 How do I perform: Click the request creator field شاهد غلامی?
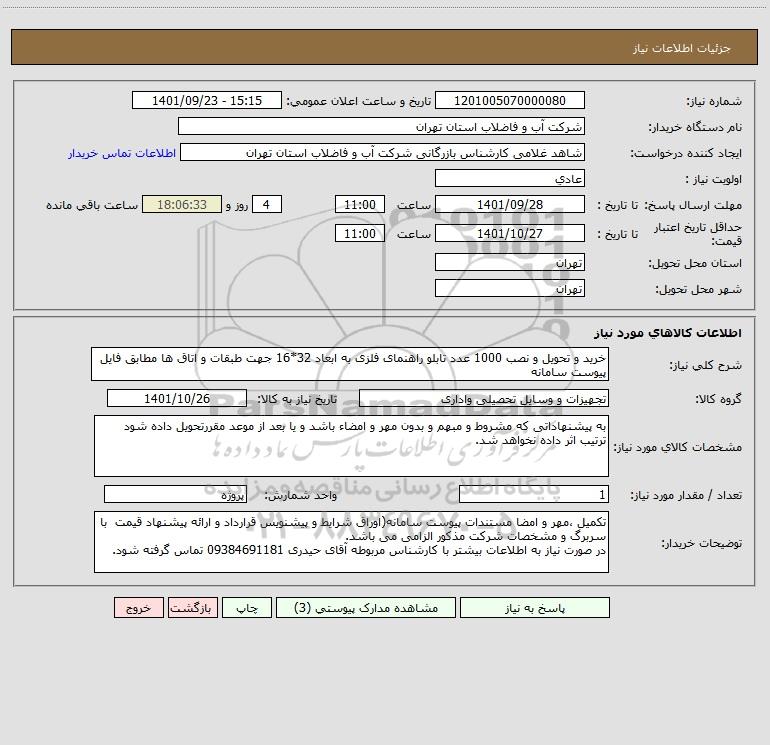[383, 152]
